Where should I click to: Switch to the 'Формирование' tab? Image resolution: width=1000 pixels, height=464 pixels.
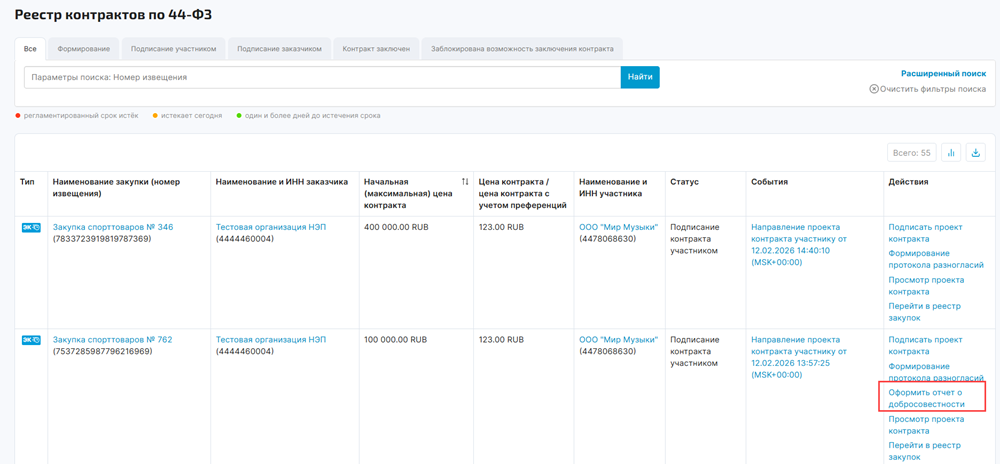coord(84,48)
